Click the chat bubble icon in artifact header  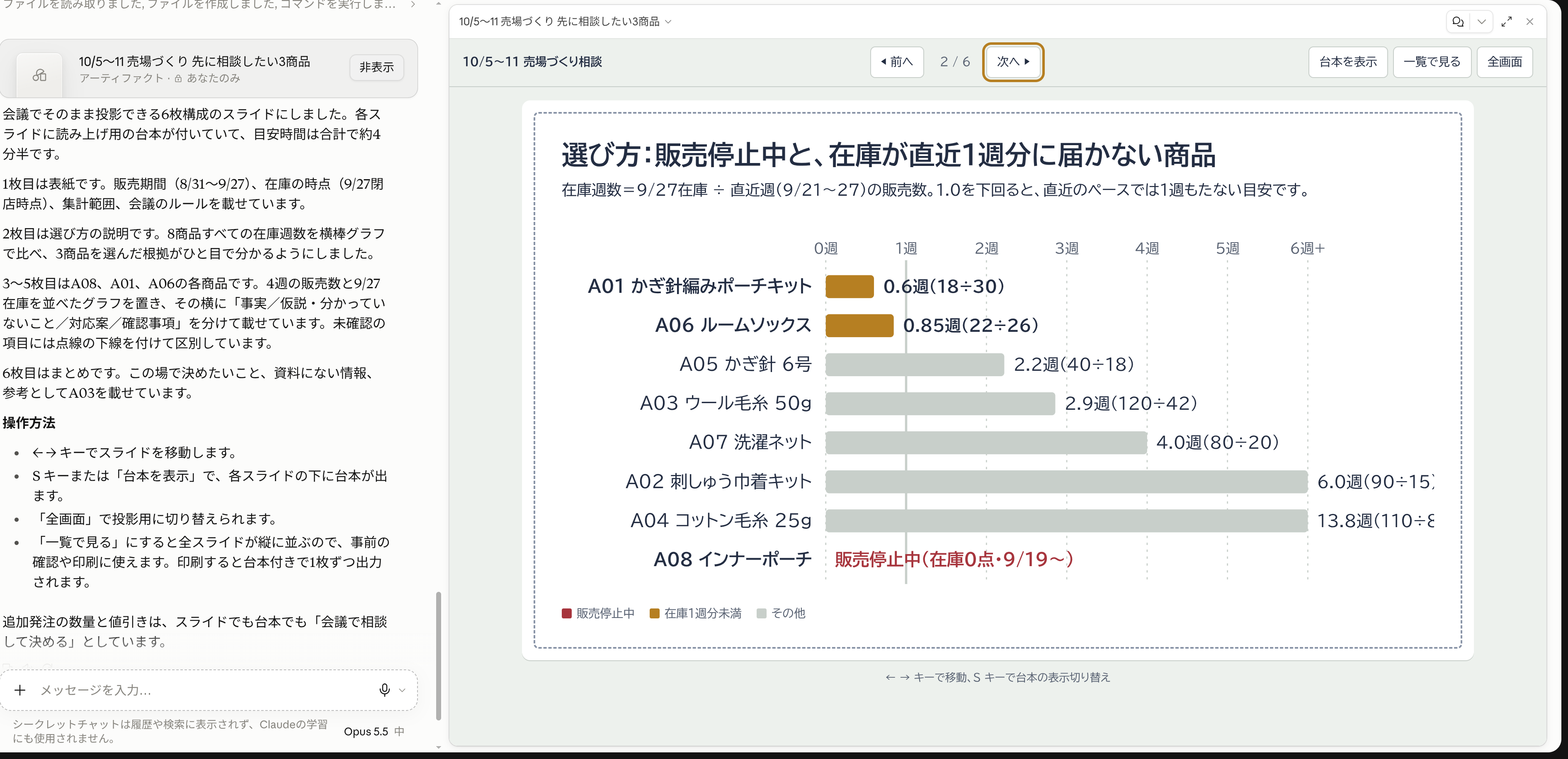[x=1458, y=21]
